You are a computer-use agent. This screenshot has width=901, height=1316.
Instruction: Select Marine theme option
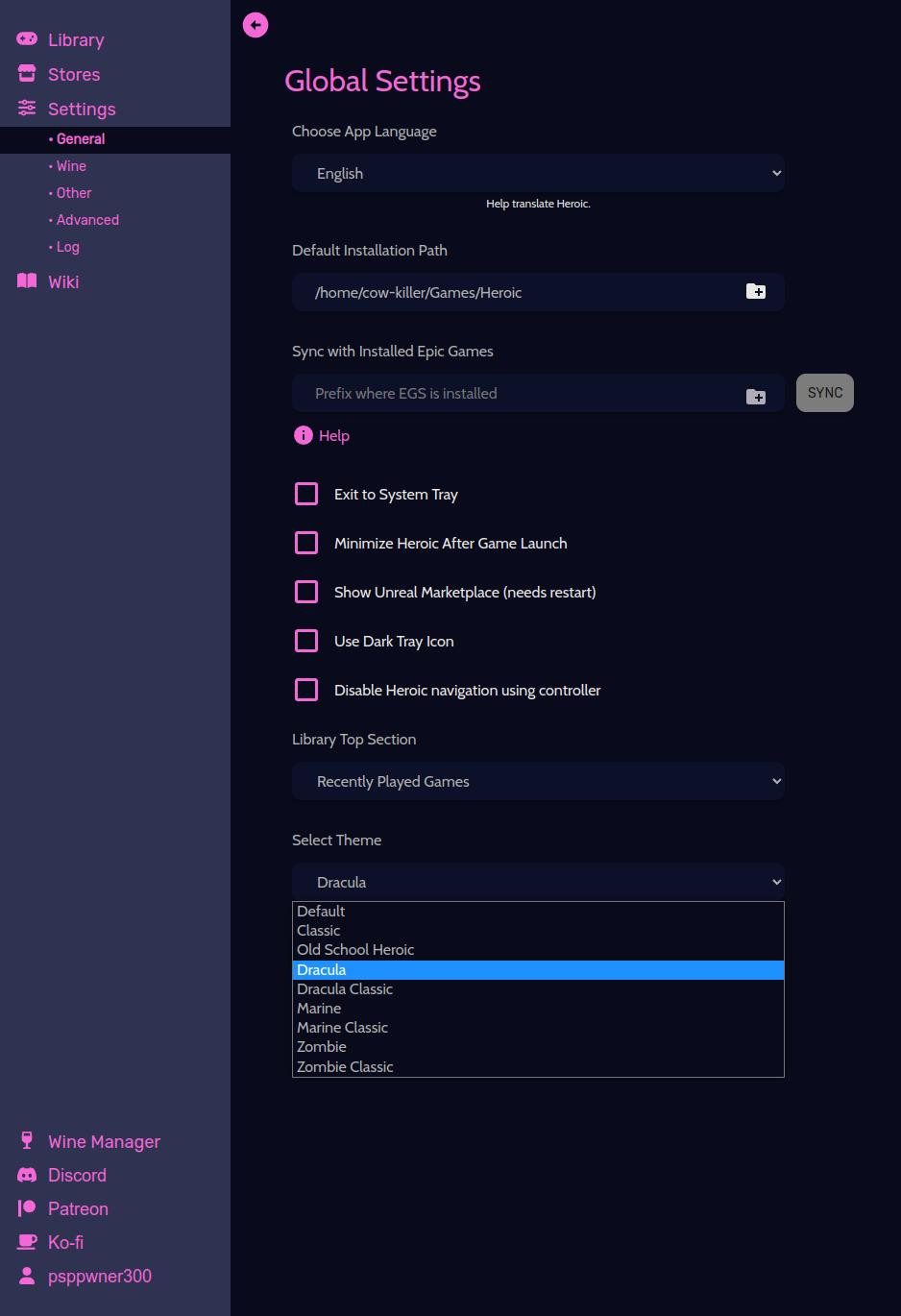click(538, 1009)
